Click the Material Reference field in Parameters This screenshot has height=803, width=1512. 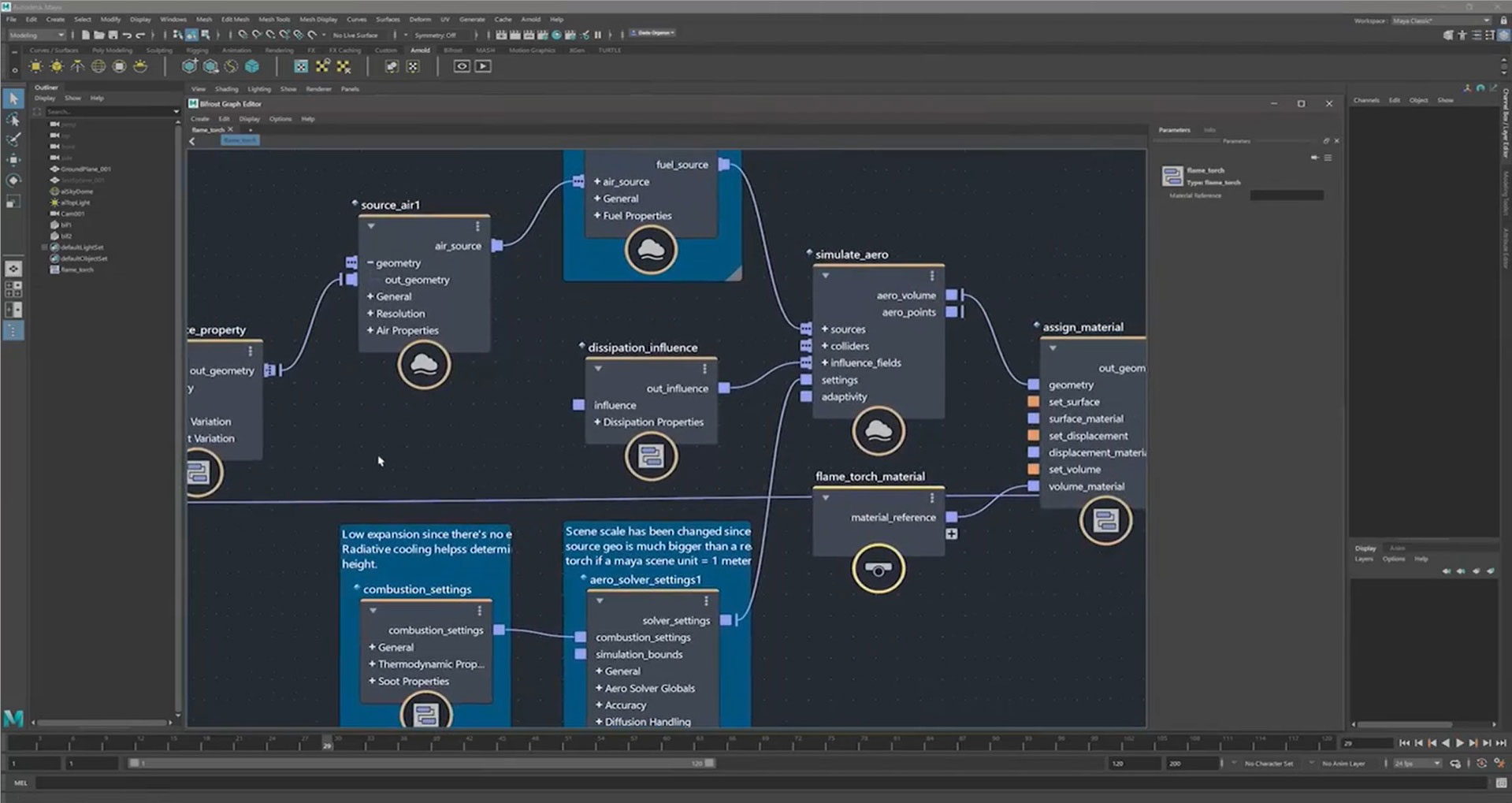tap(1287, 195)
